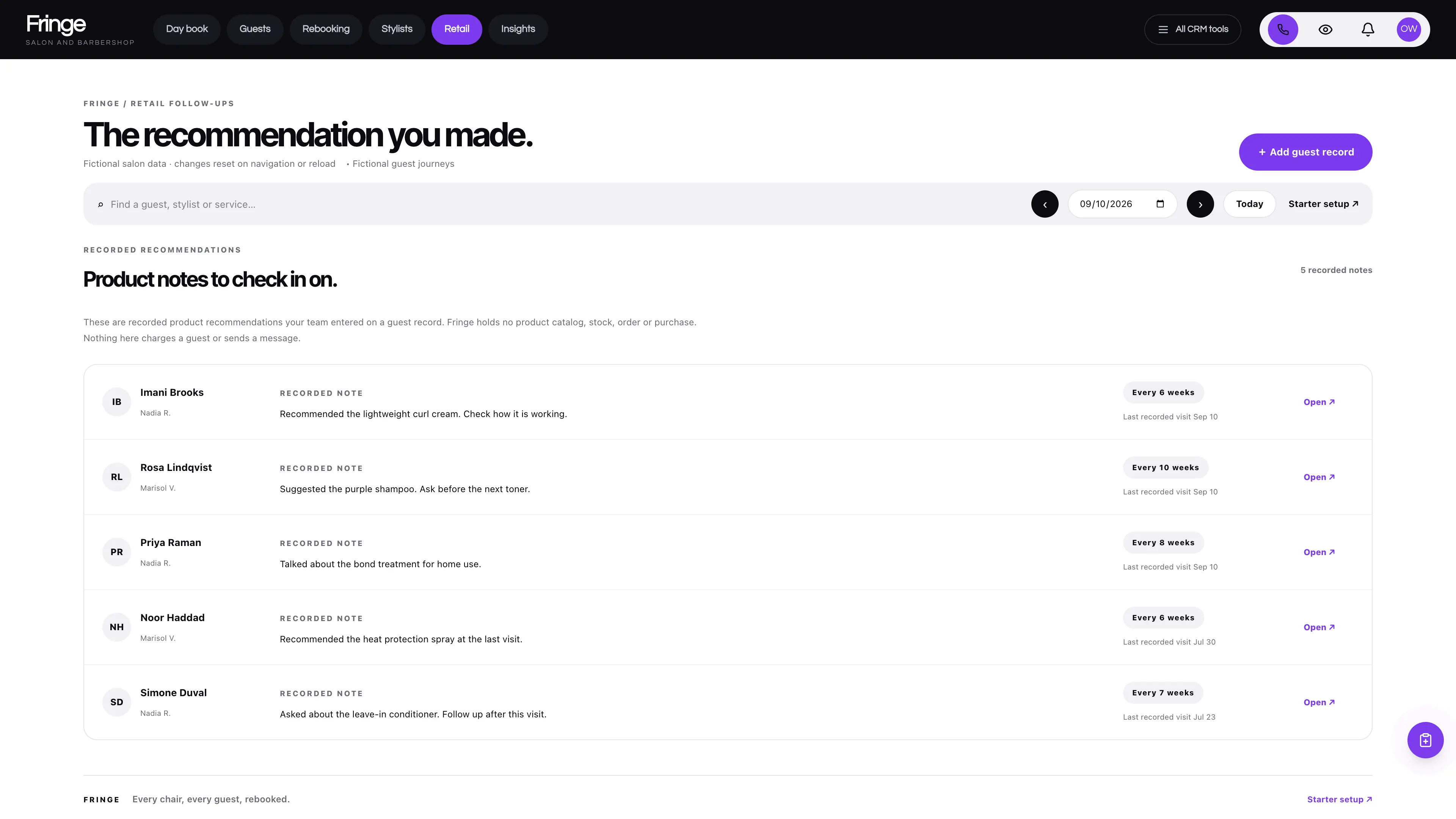Open Rosa Lindqvist's record
1456x819 pixels.
click(1319, 477)
